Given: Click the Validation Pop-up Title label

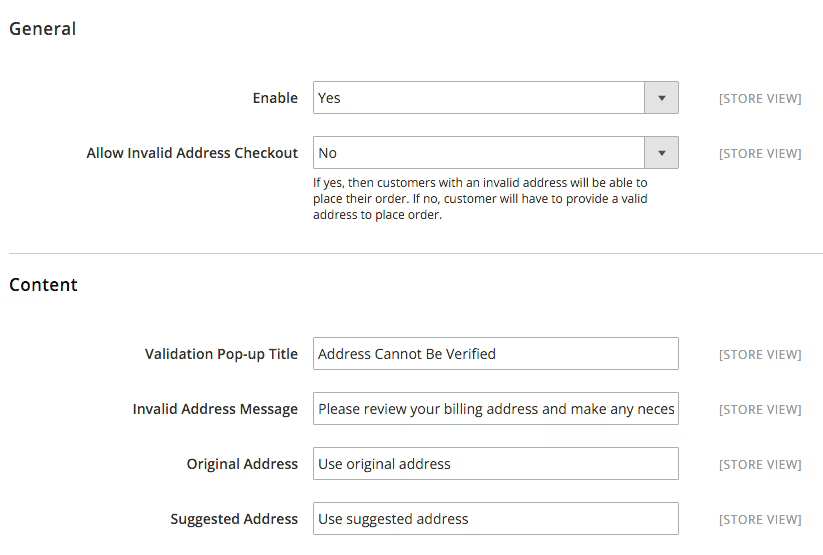Looking at the screenshot, I should [221, 354].
